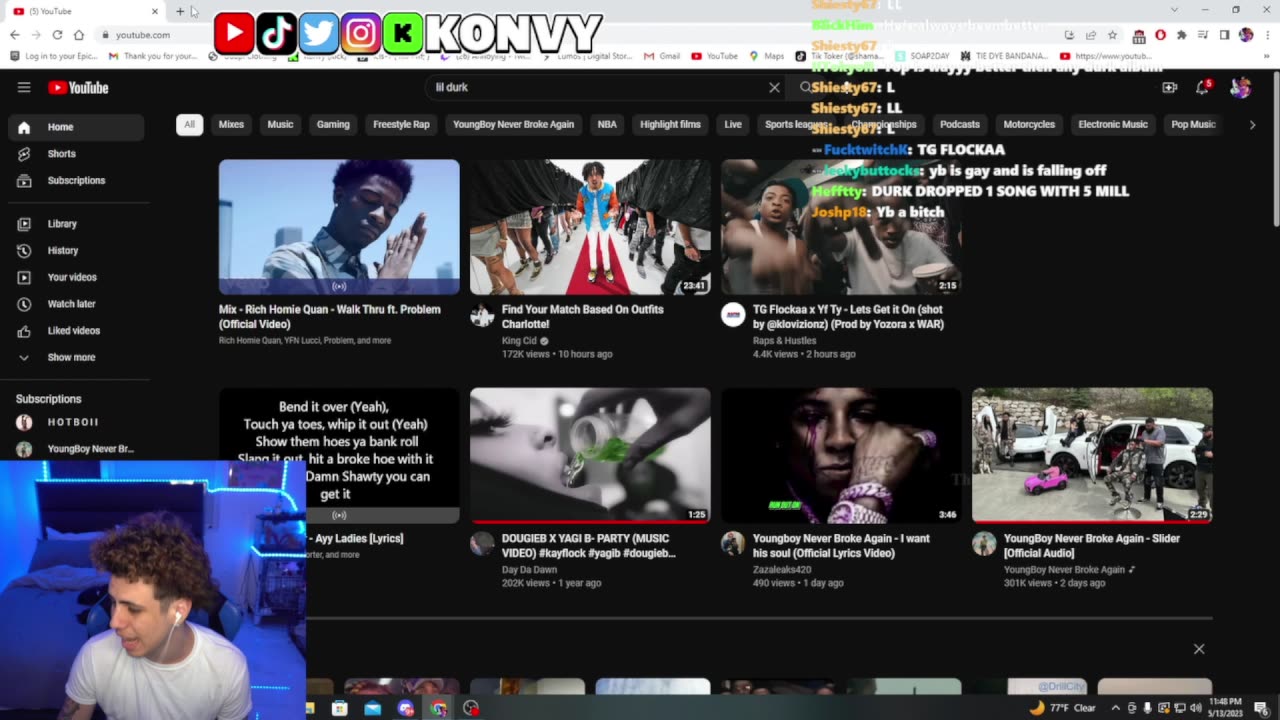Open the SOAP2DAY bookmark
The height and width of the screenshot is (720, 1280).
[x=922, y=56]
